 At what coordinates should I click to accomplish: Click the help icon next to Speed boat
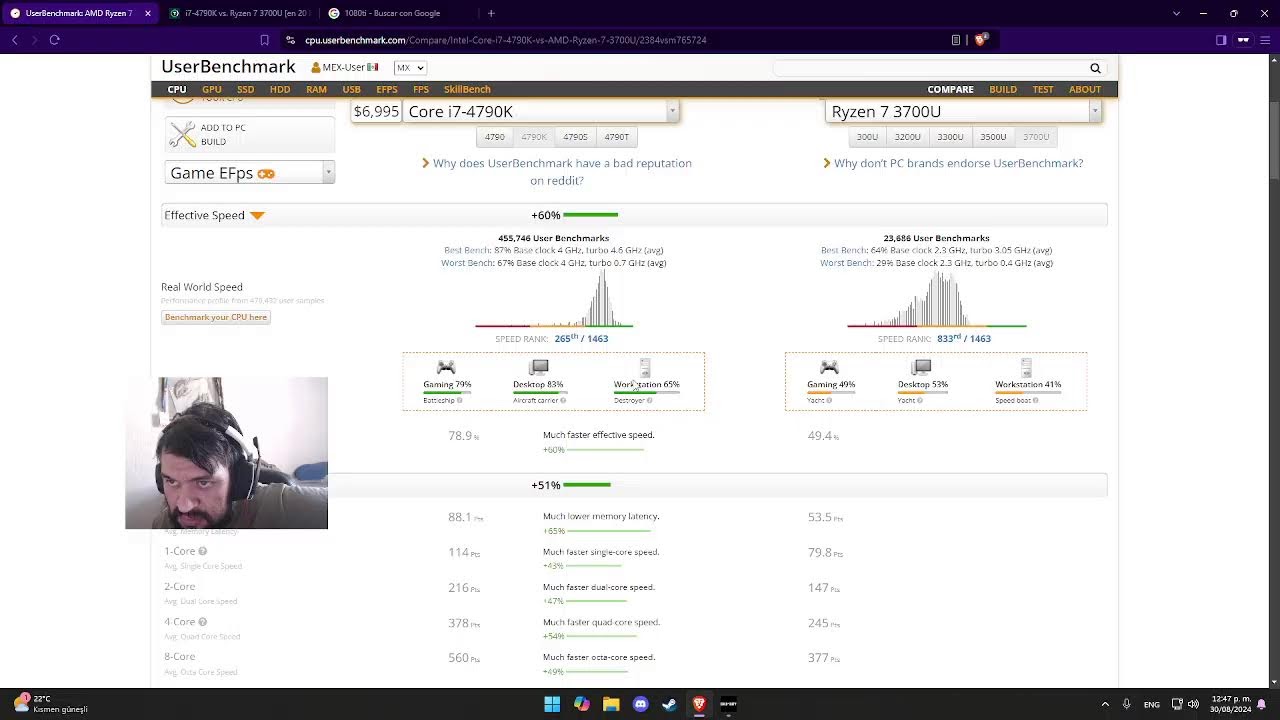[1035, 401]
